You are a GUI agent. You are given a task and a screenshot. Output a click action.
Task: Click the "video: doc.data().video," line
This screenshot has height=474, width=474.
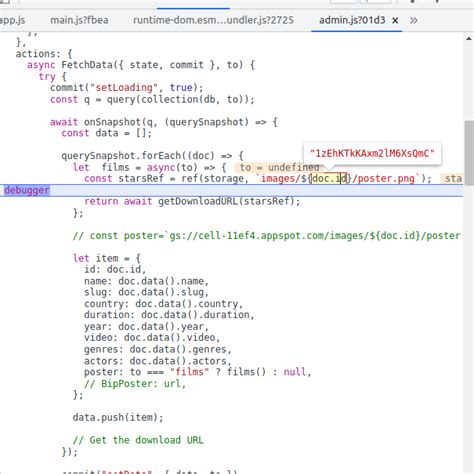152,338
